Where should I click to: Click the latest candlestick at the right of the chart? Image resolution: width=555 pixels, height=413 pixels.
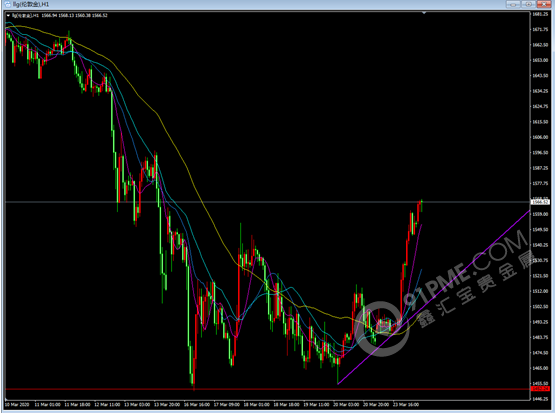point(421,206)
